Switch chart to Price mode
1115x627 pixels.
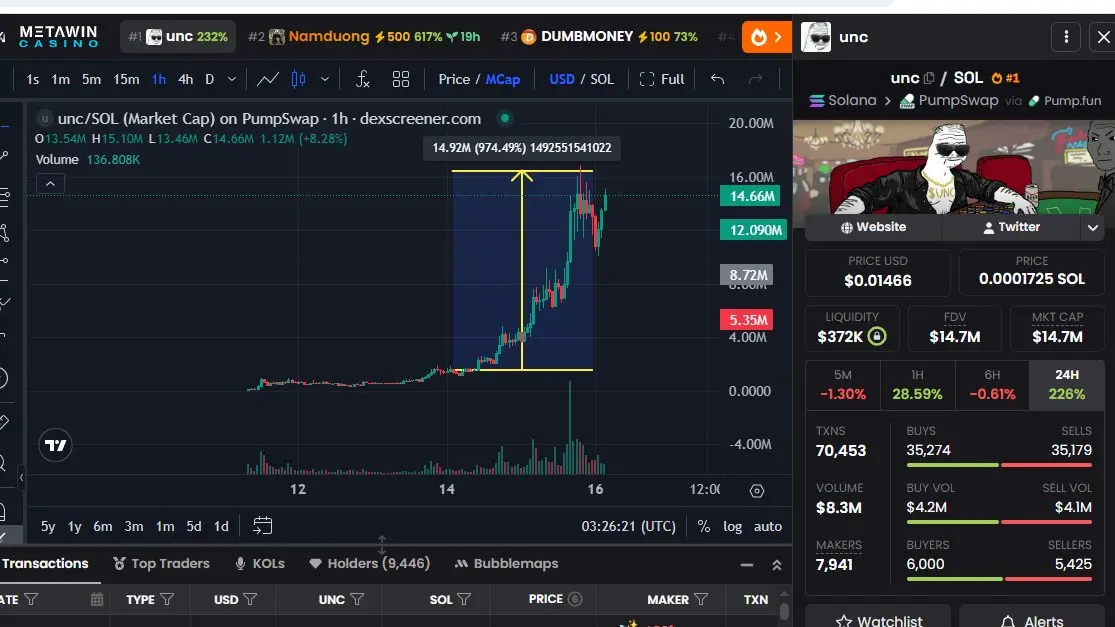click(x=454, y=79)
